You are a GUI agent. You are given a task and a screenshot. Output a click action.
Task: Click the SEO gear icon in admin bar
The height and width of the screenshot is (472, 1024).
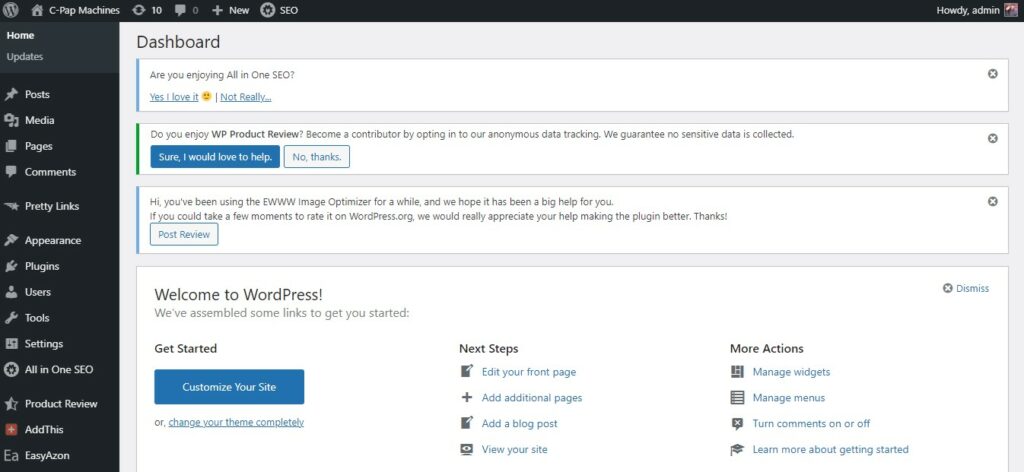tap(268, 10)
